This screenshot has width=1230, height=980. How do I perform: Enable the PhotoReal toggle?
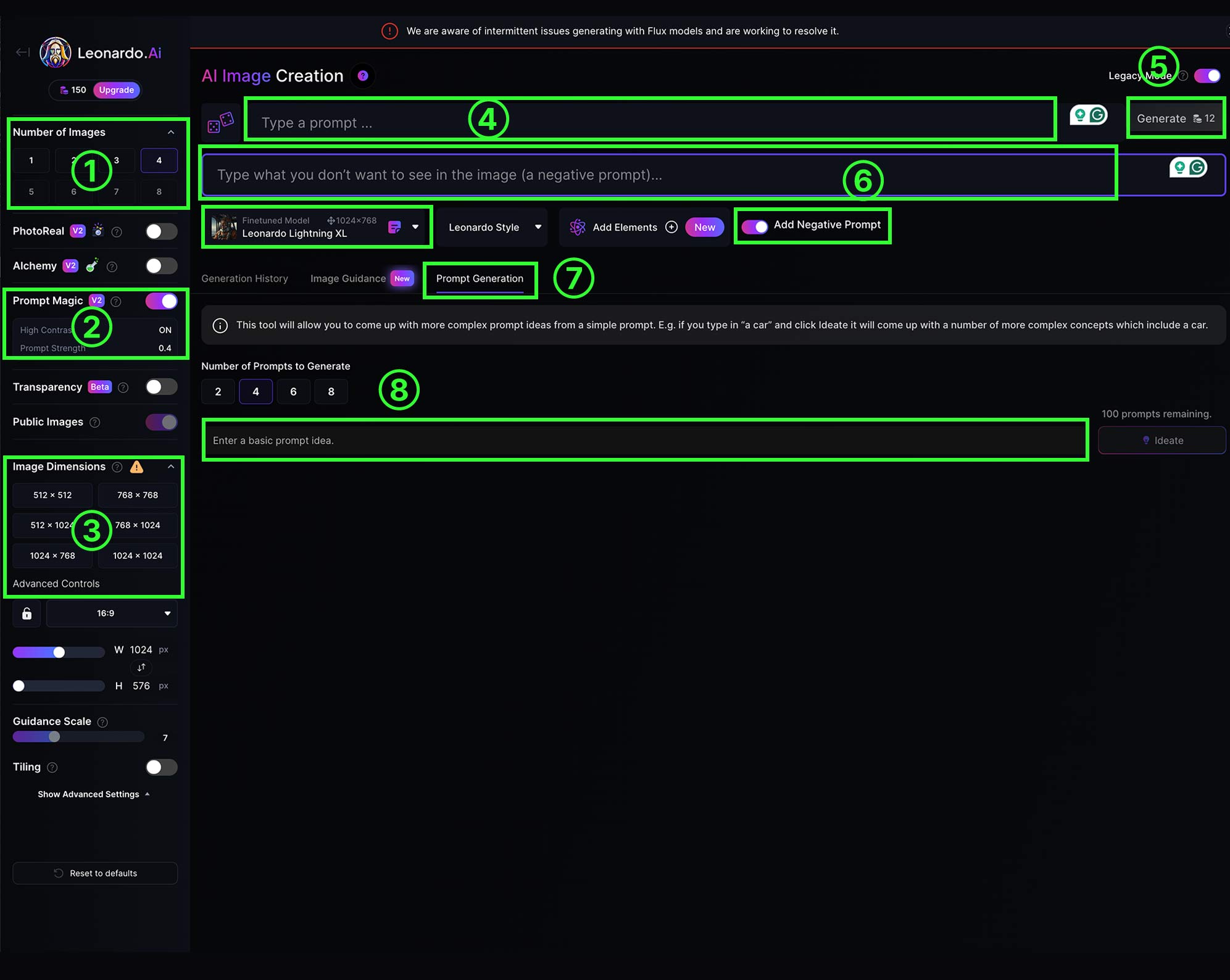click(x=161, y=231)
